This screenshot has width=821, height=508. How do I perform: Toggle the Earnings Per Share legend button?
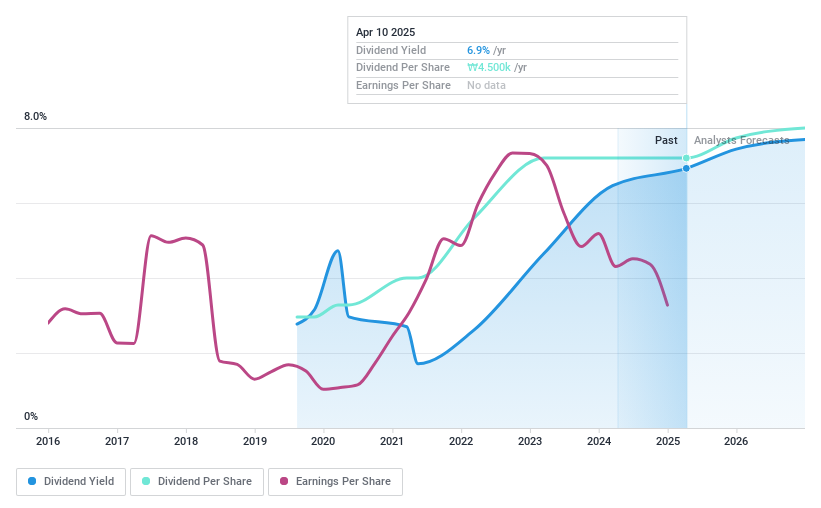[x=335, y=481]
